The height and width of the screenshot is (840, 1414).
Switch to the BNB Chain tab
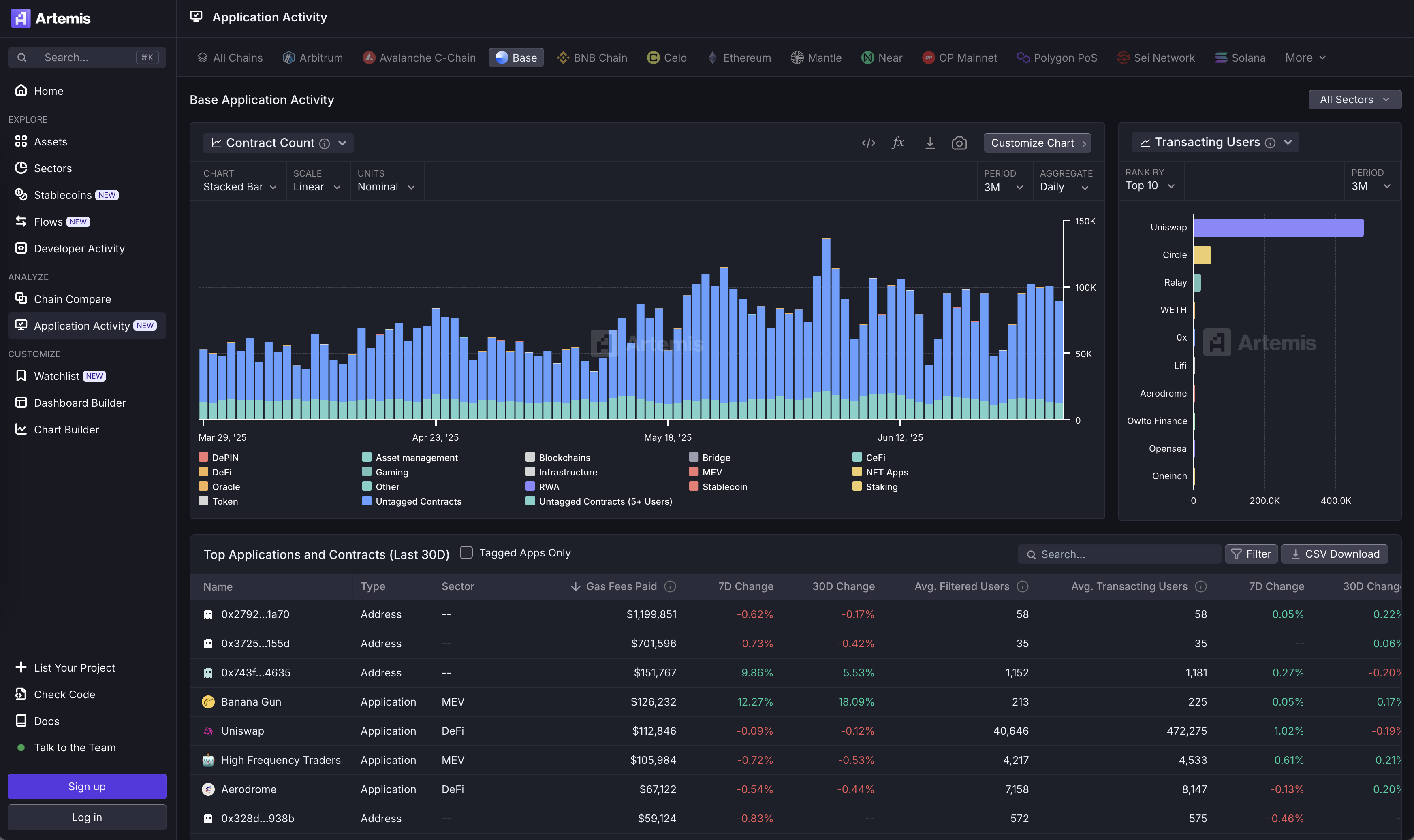[592, 58]
